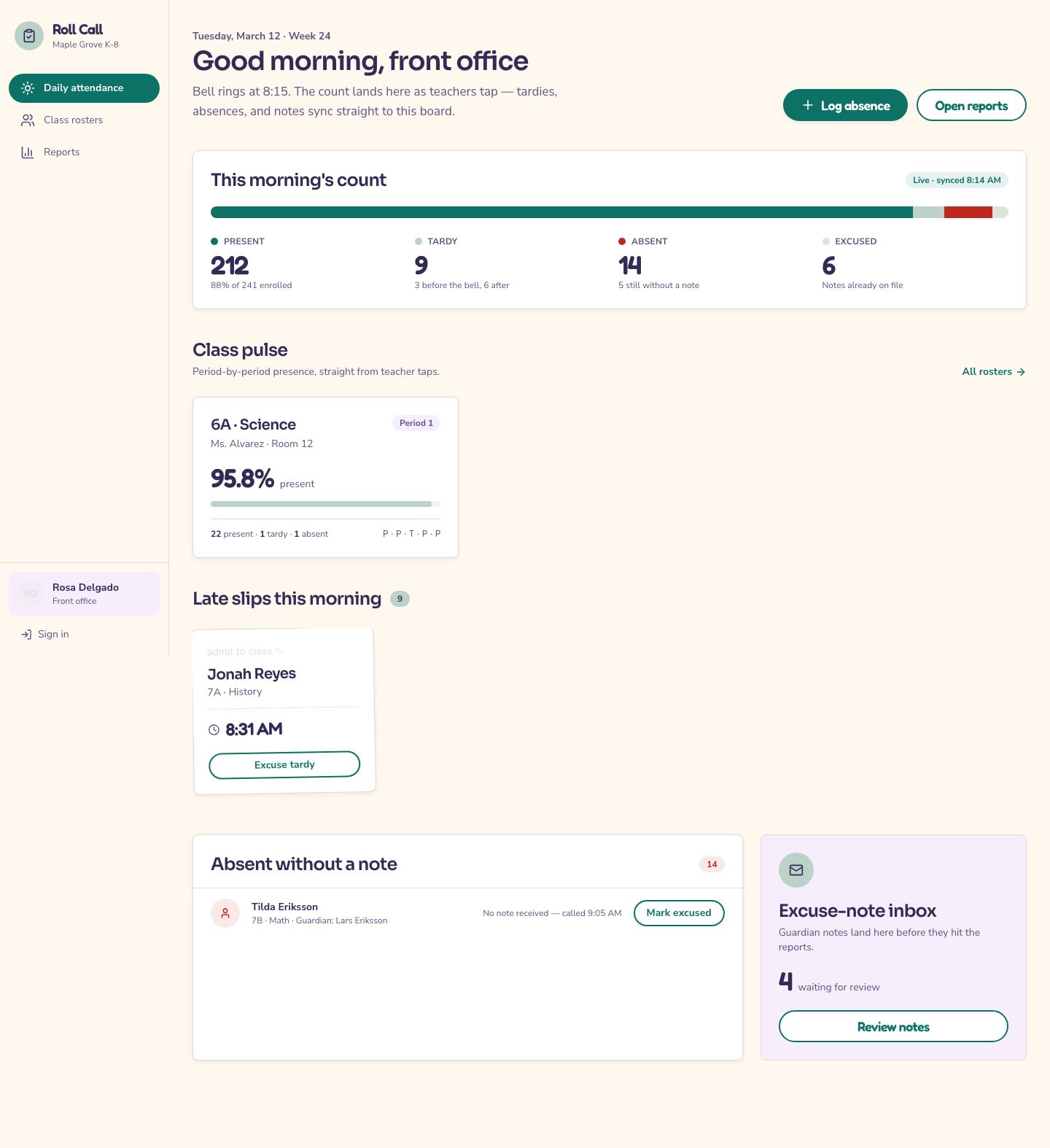Click the clock icon next to 8:31 AM
Viewport: 1050px width, 1148px height.
[214, 729]
